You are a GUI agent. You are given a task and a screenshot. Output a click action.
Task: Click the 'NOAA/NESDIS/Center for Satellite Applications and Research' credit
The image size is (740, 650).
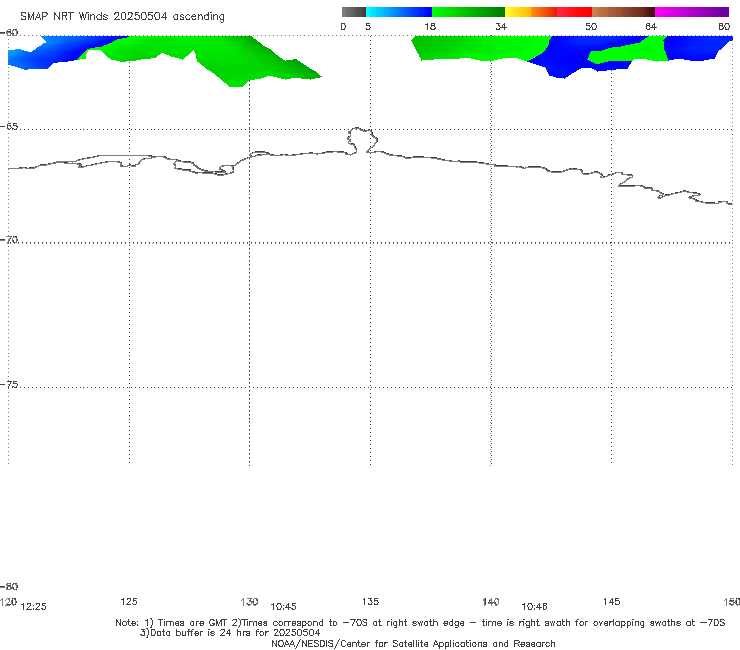click(413, 643)
